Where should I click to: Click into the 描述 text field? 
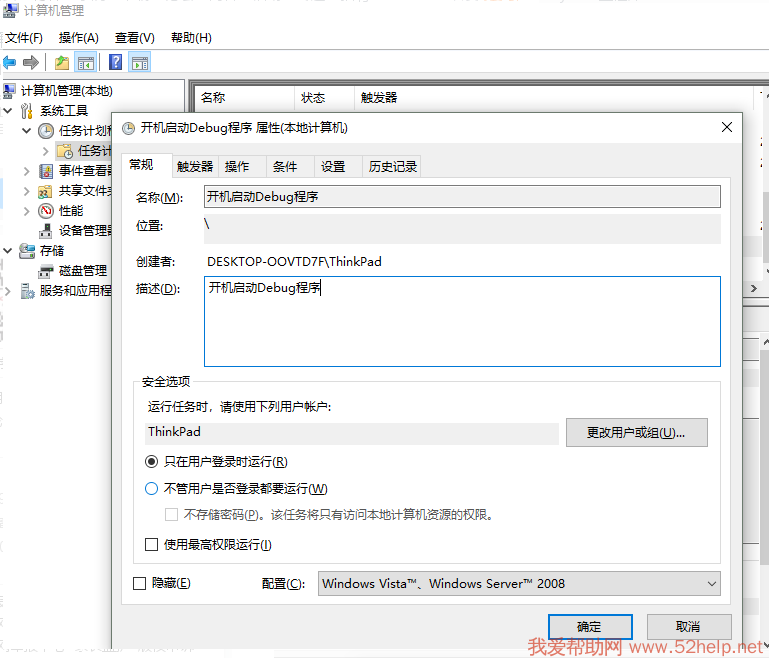[x=461, y=321]
